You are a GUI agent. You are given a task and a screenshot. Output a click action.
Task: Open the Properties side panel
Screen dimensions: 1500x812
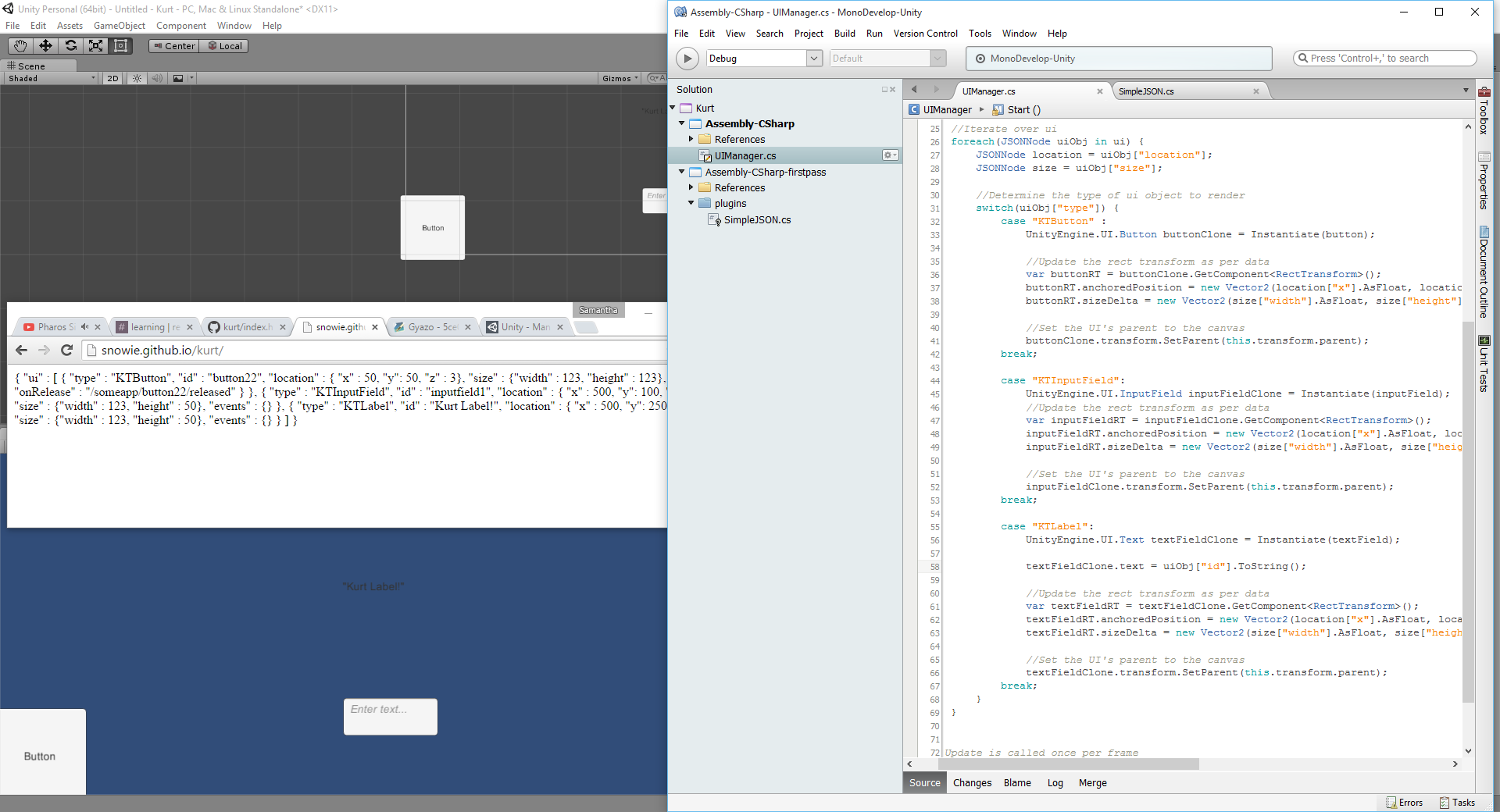[1484, 180]
